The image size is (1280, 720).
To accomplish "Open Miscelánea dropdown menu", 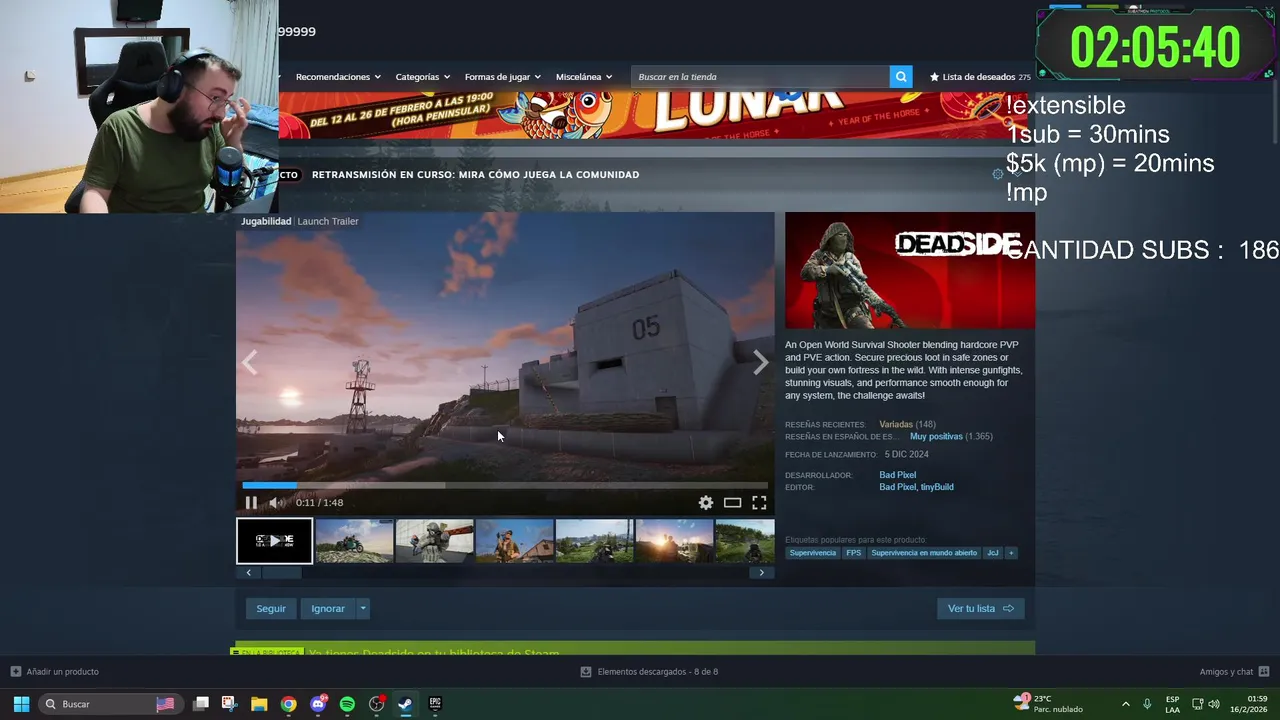I will (x=584, y=77).
